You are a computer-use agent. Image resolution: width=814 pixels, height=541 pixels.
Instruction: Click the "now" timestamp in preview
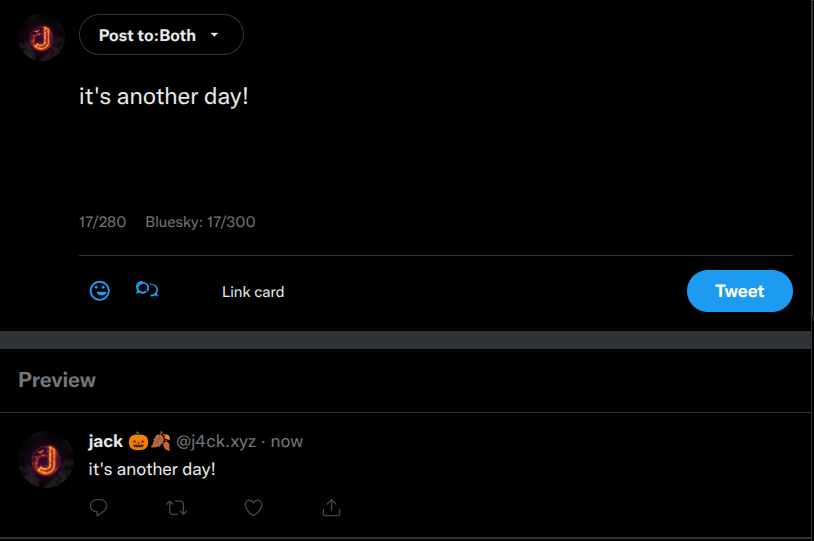pos(287,441)
